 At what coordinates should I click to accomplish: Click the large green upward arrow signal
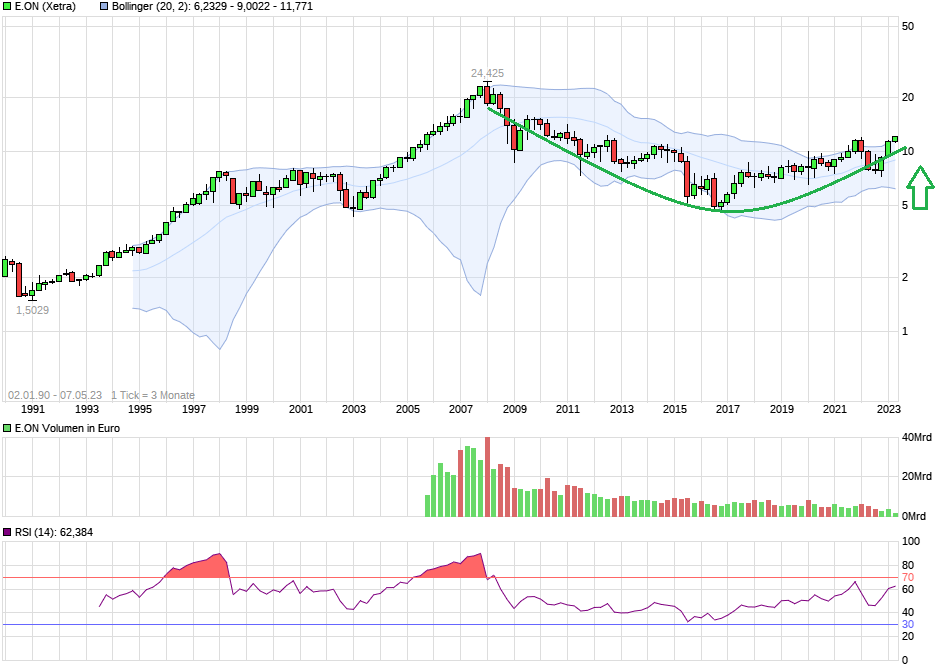point(919,190)
